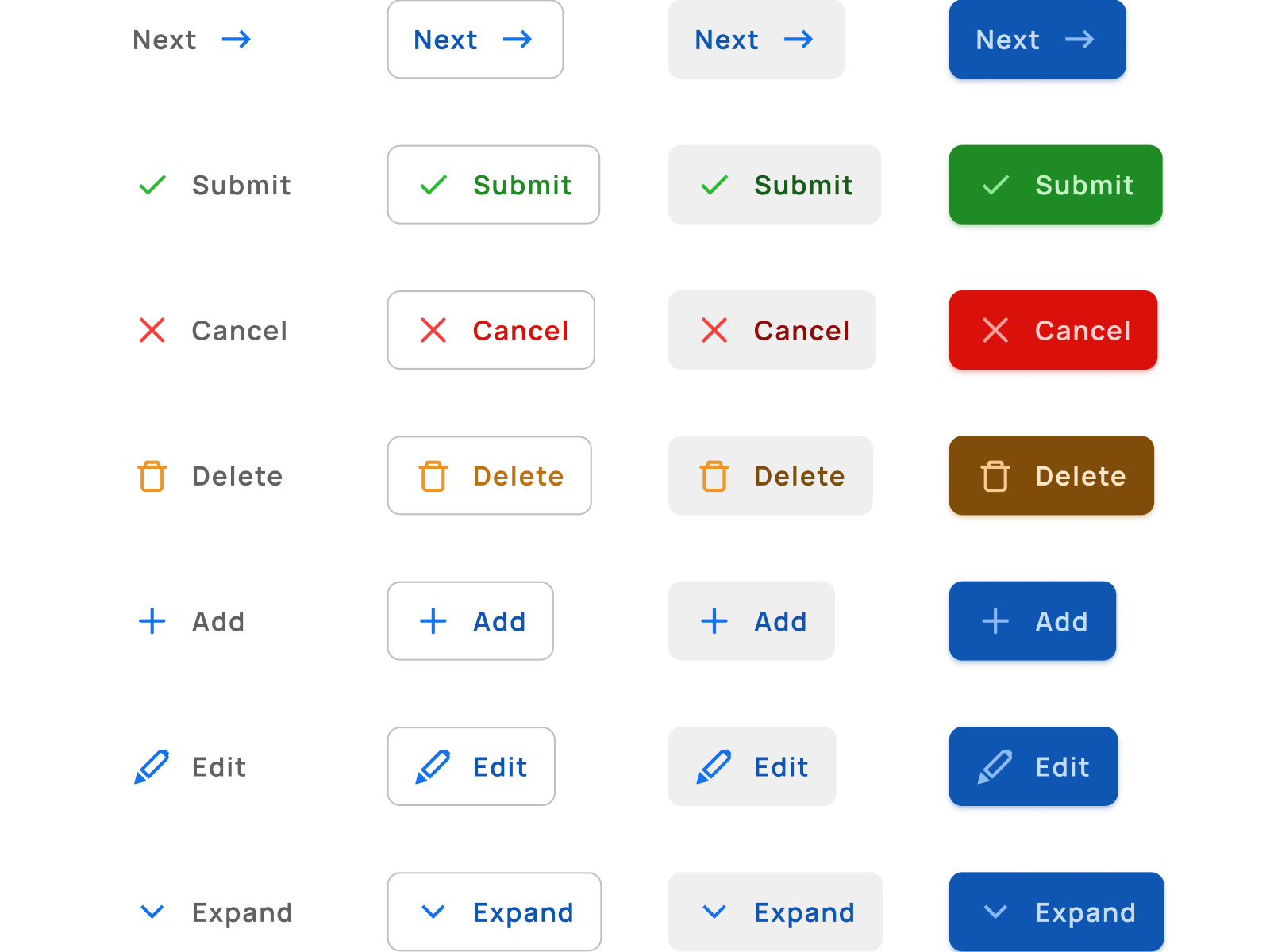Click the gray Delete button

click(770, 476)
